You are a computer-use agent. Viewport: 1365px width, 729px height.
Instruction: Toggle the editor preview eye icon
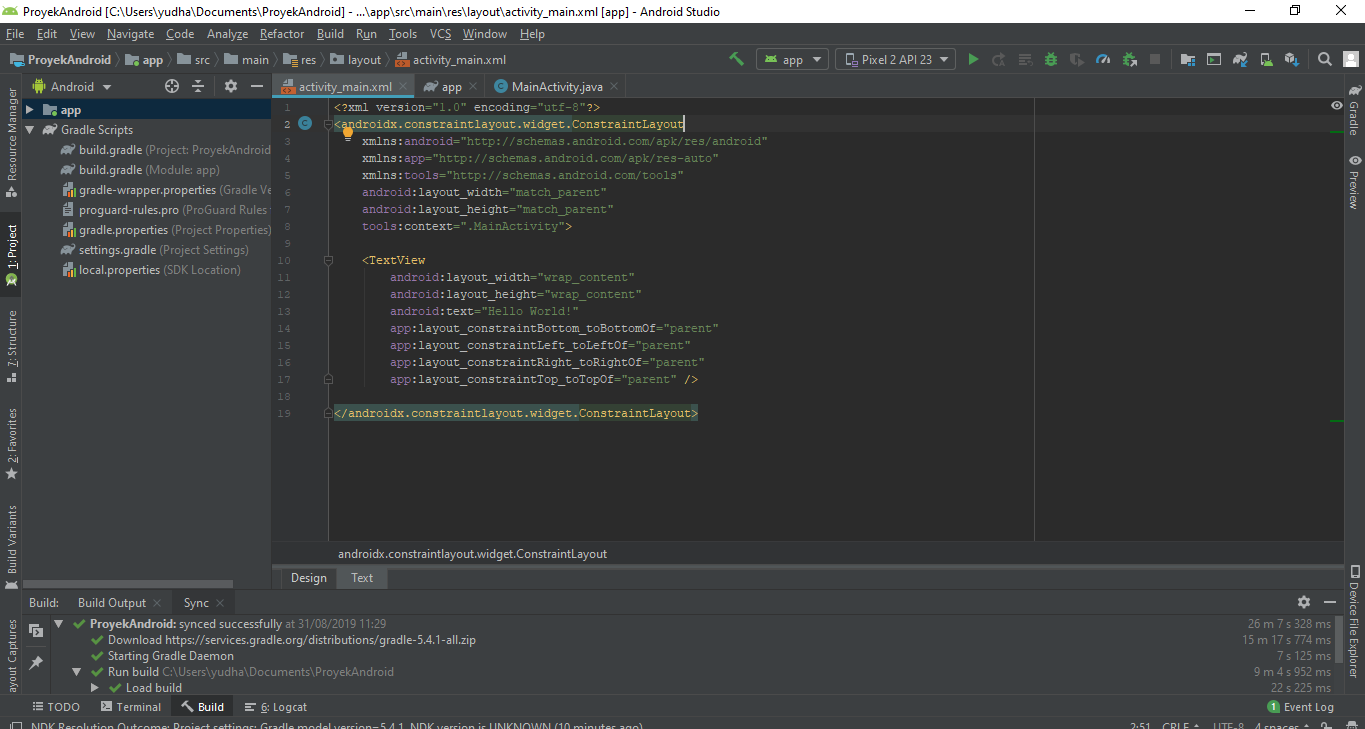[1336, 105]
